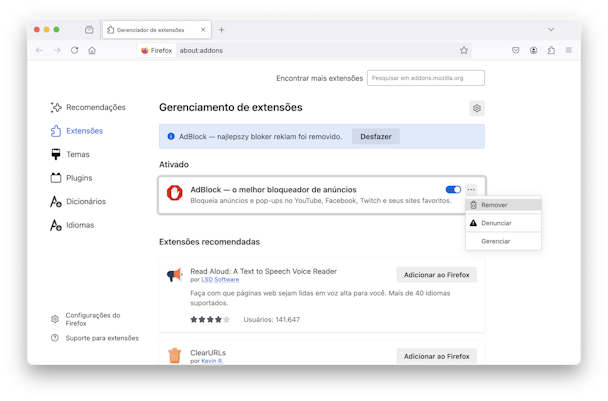
Task: Go forward with the forward arrow
Action: click(x=57, y=50)
